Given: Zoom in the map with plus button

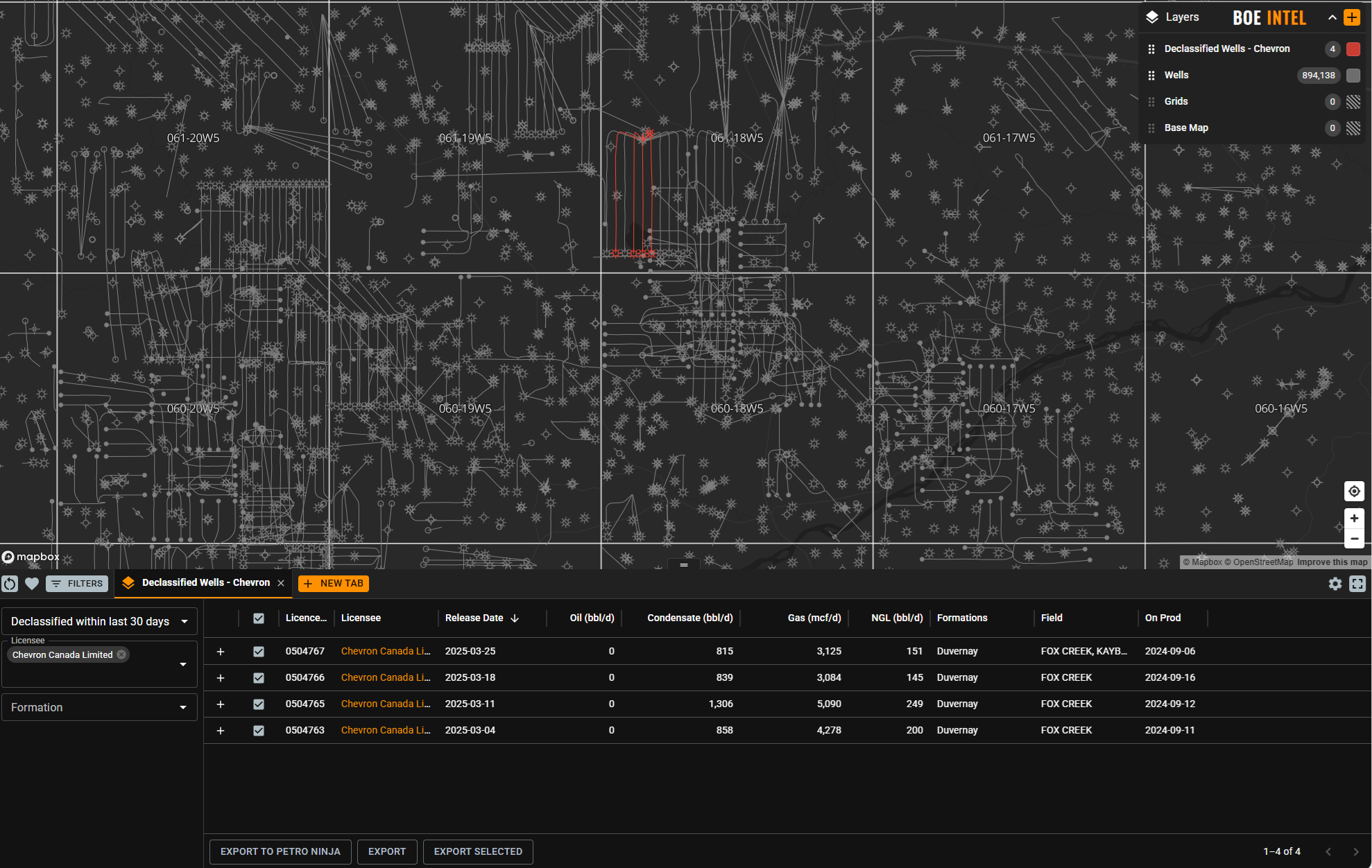Looking at the screenshot, I should click(1354, 518).
